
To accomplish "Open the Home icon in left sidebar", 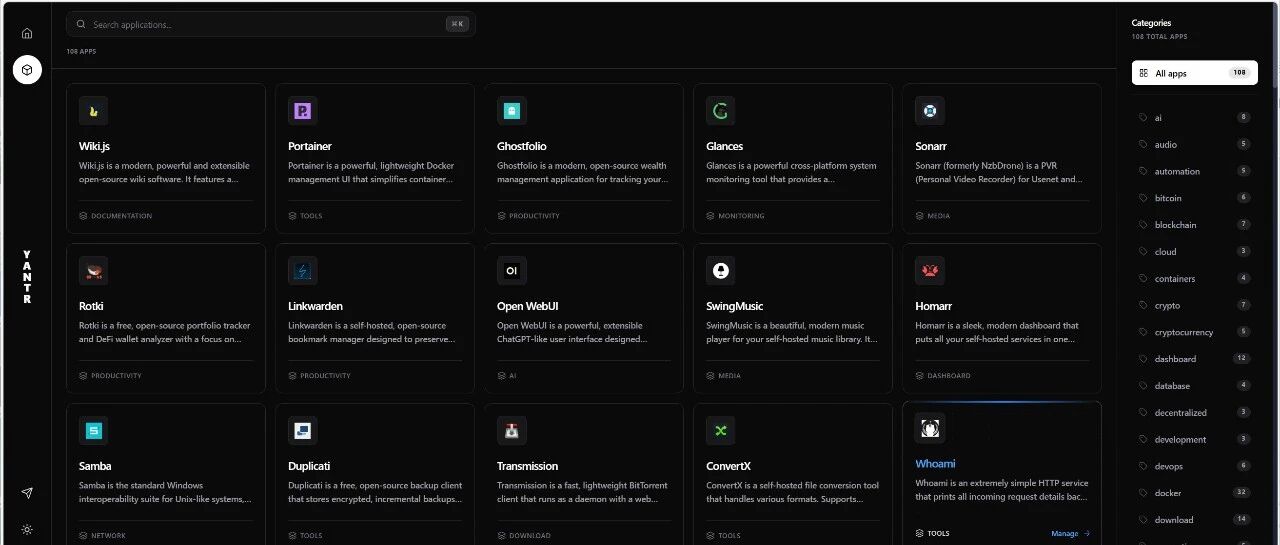I will pos(27,33).
